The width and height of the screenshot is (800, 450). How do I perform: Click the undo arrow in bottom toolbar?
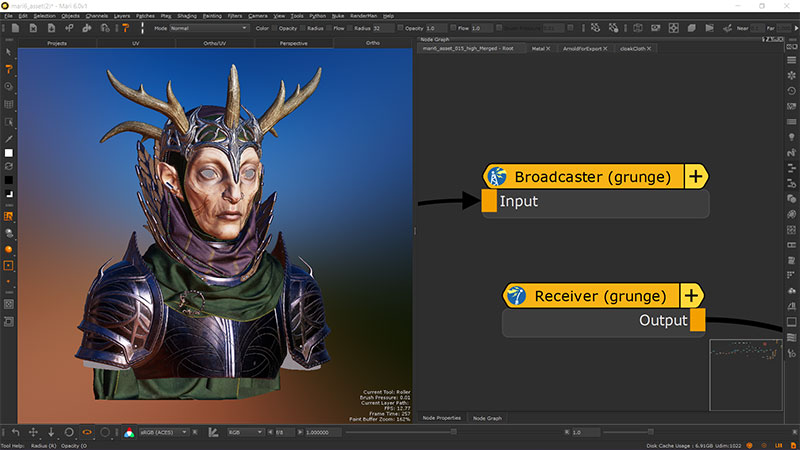tap(15, 431)
